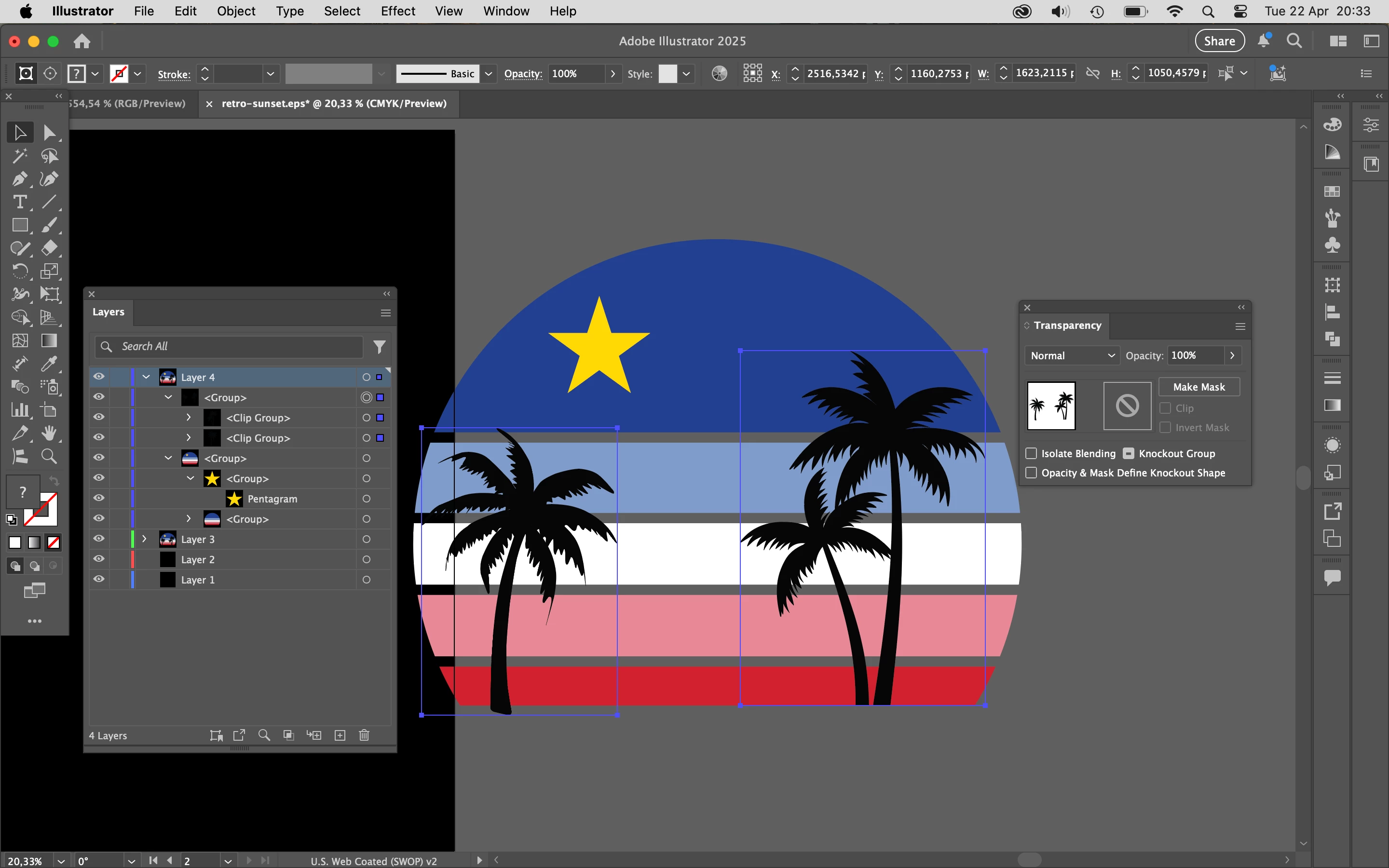Viewport: 1389px width, 868px height.
Task: Click the Share button
Action: coord(1219,41)
